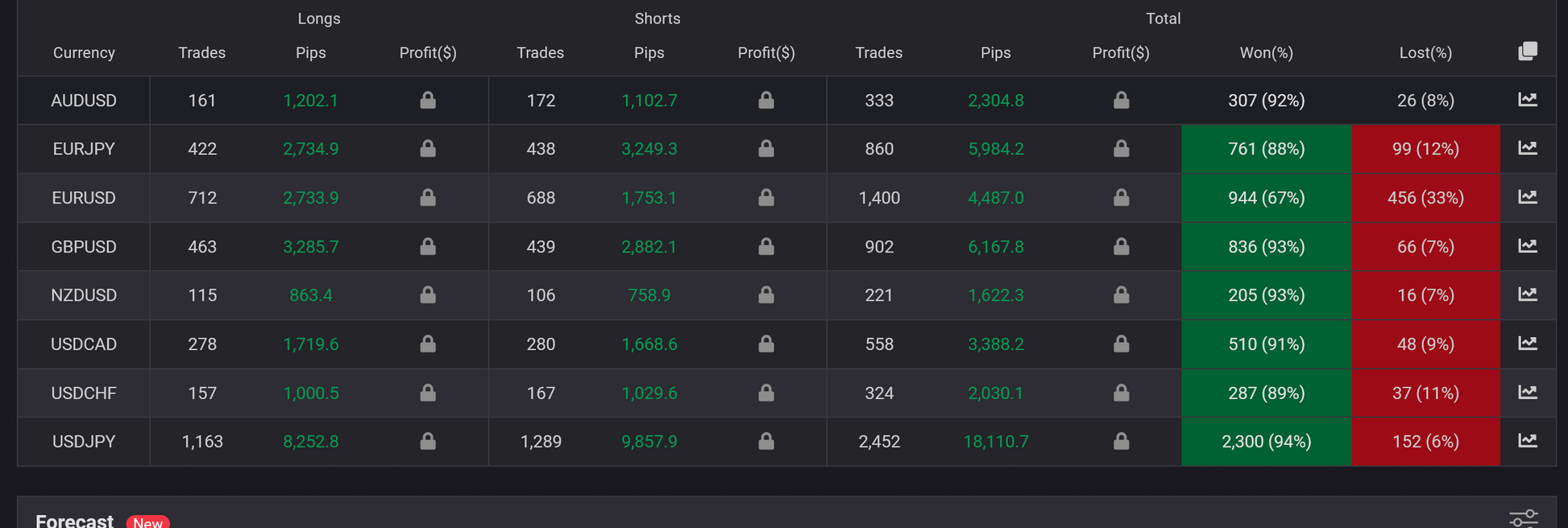Click the Forecast section heading
The image size is (1568, 528).
[74, 521]
